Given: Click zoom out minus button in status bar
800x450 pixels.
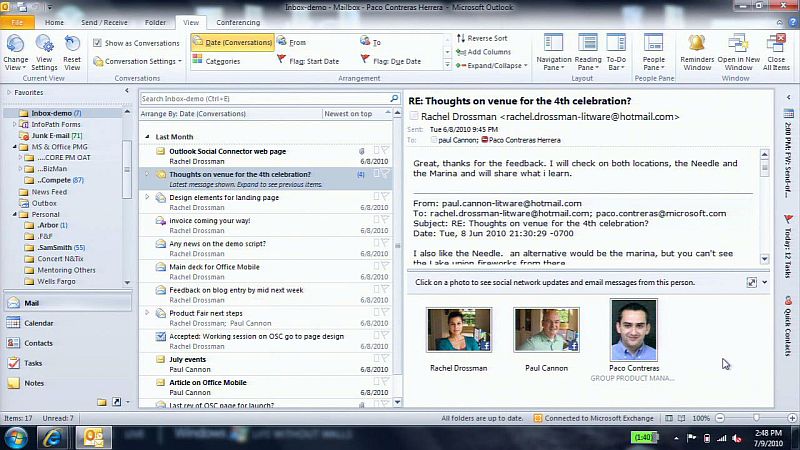Looking at the screenshot, I should coord(720,418).
